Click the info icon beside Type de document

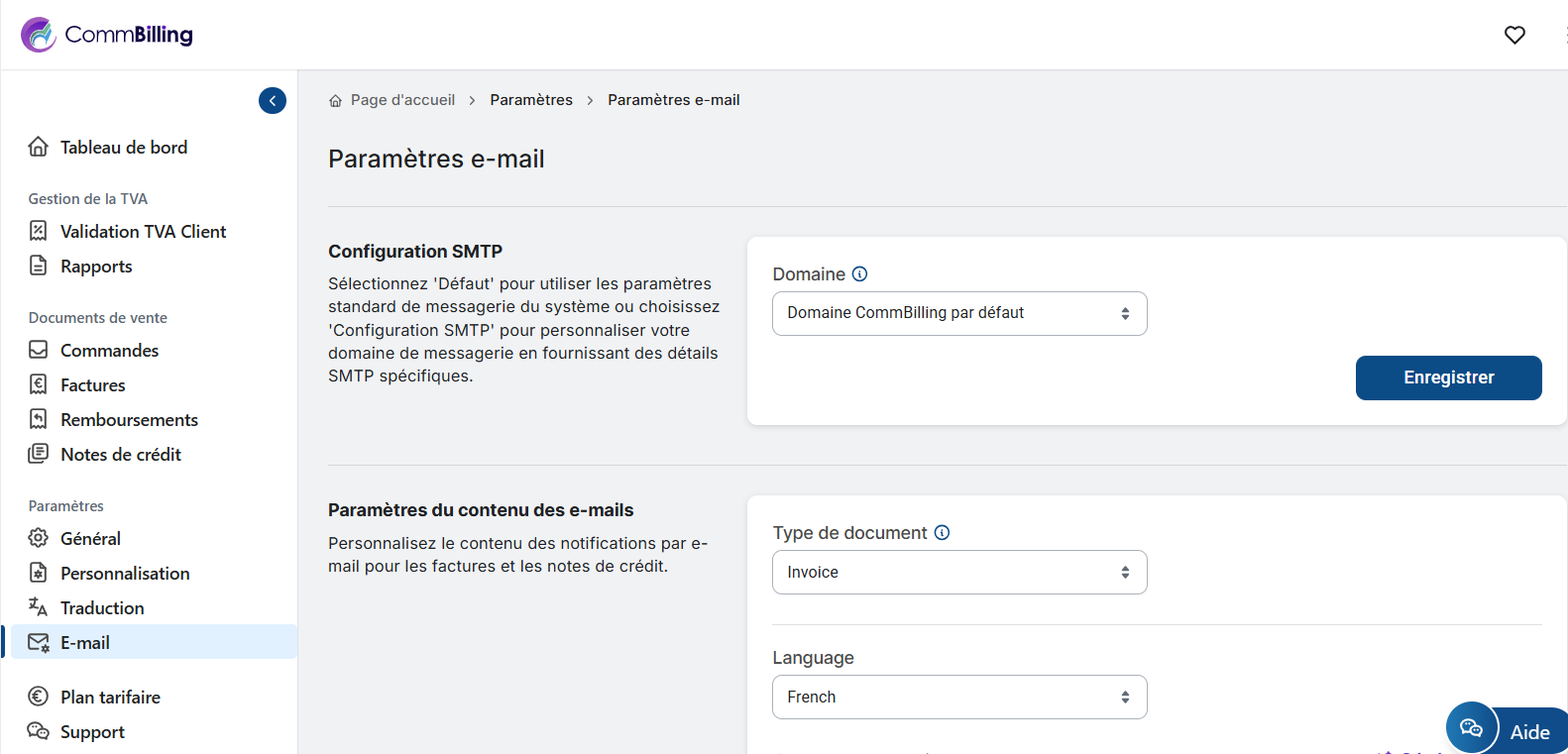tap(943, 533)
